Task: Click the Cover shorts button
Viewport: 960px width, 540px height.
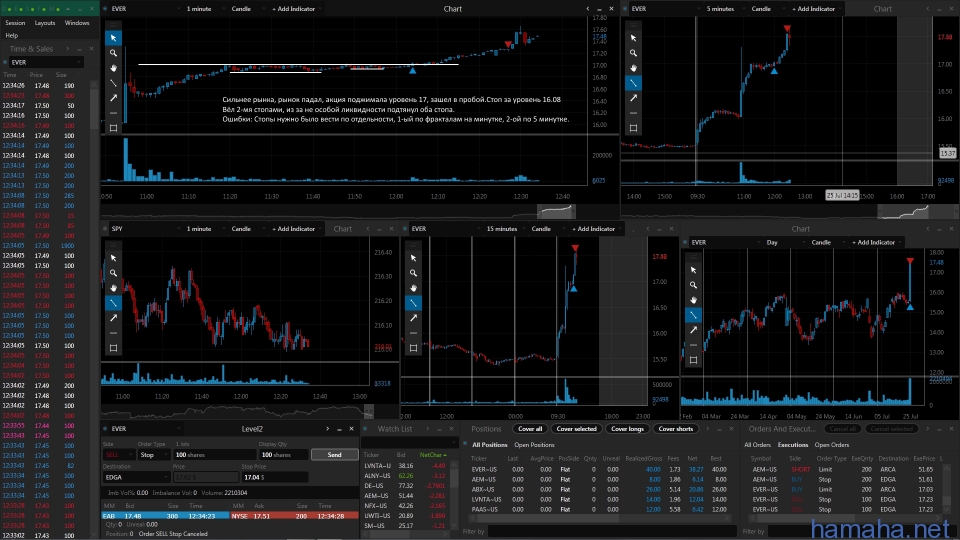Action: point(675,429)
